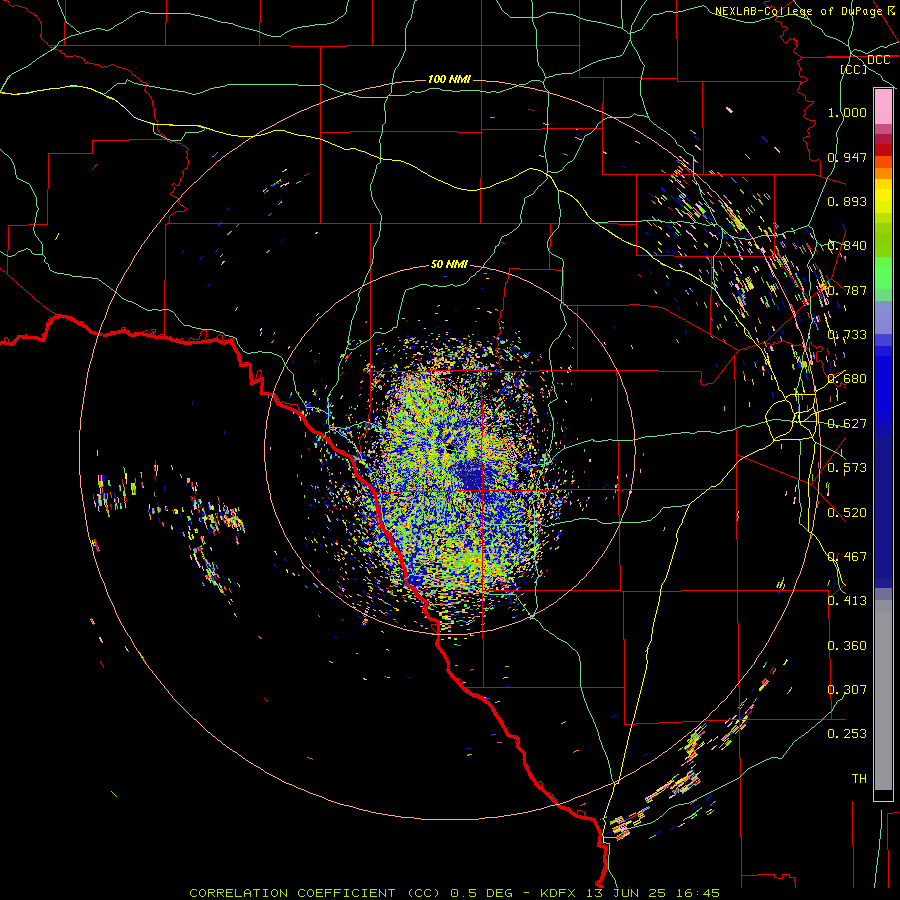Select the 0.680 legend value
The image size is (900, 900).
pyautogui.click(x=847, y=378)
